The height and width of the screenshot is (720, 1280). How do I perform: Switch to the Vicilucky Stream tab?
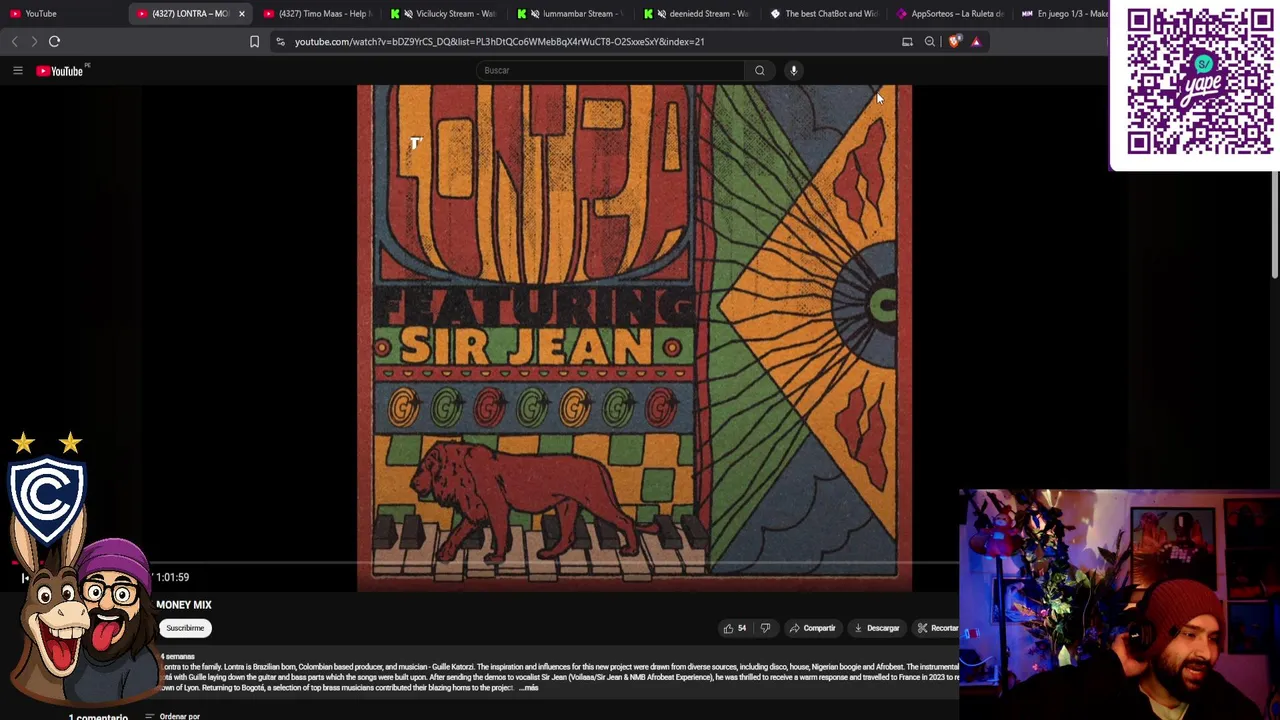(444, 13)
